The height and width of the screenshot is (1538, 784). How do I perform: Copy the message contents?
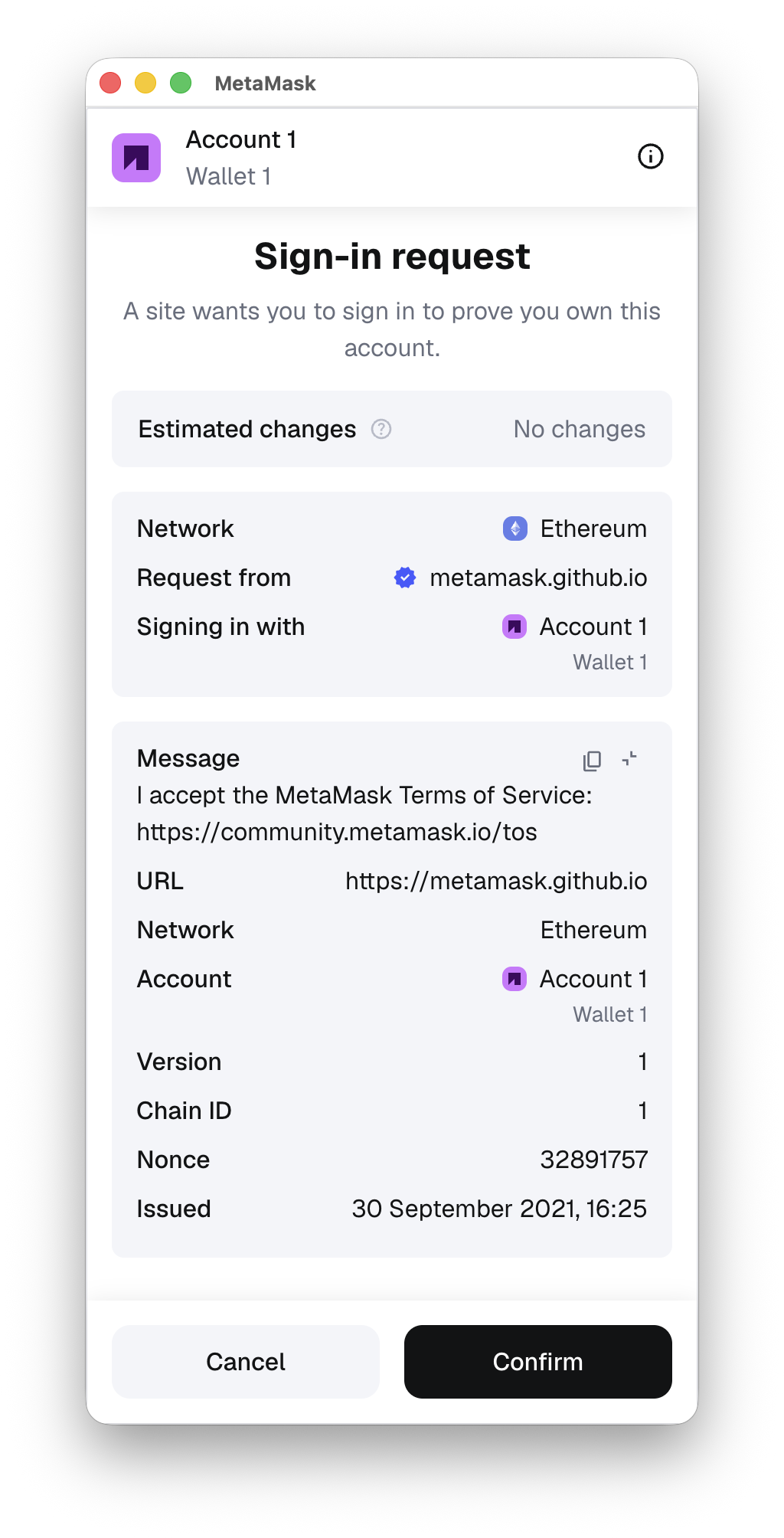pos(590,759)
